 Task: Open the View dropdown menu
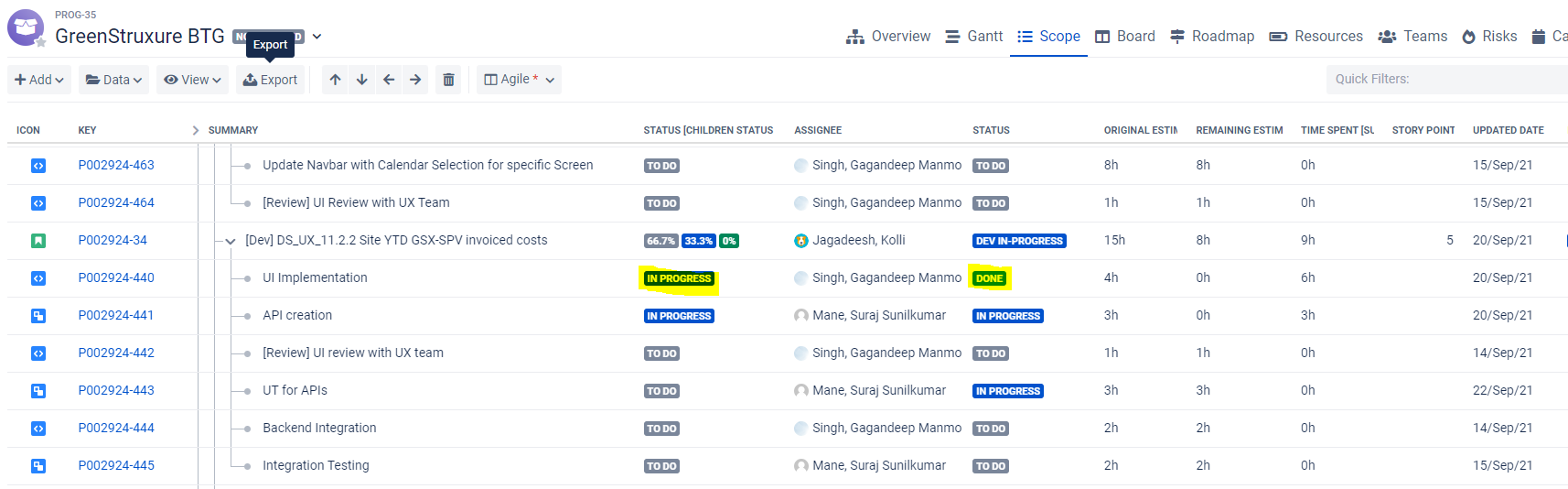[x=192, y=80]
